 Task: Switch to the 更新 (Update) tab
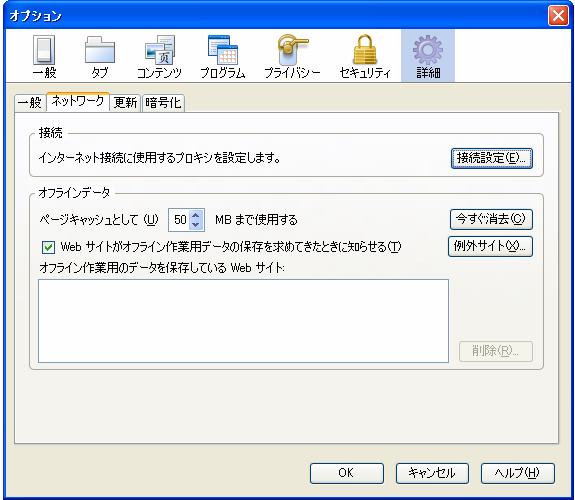(125, 102)
